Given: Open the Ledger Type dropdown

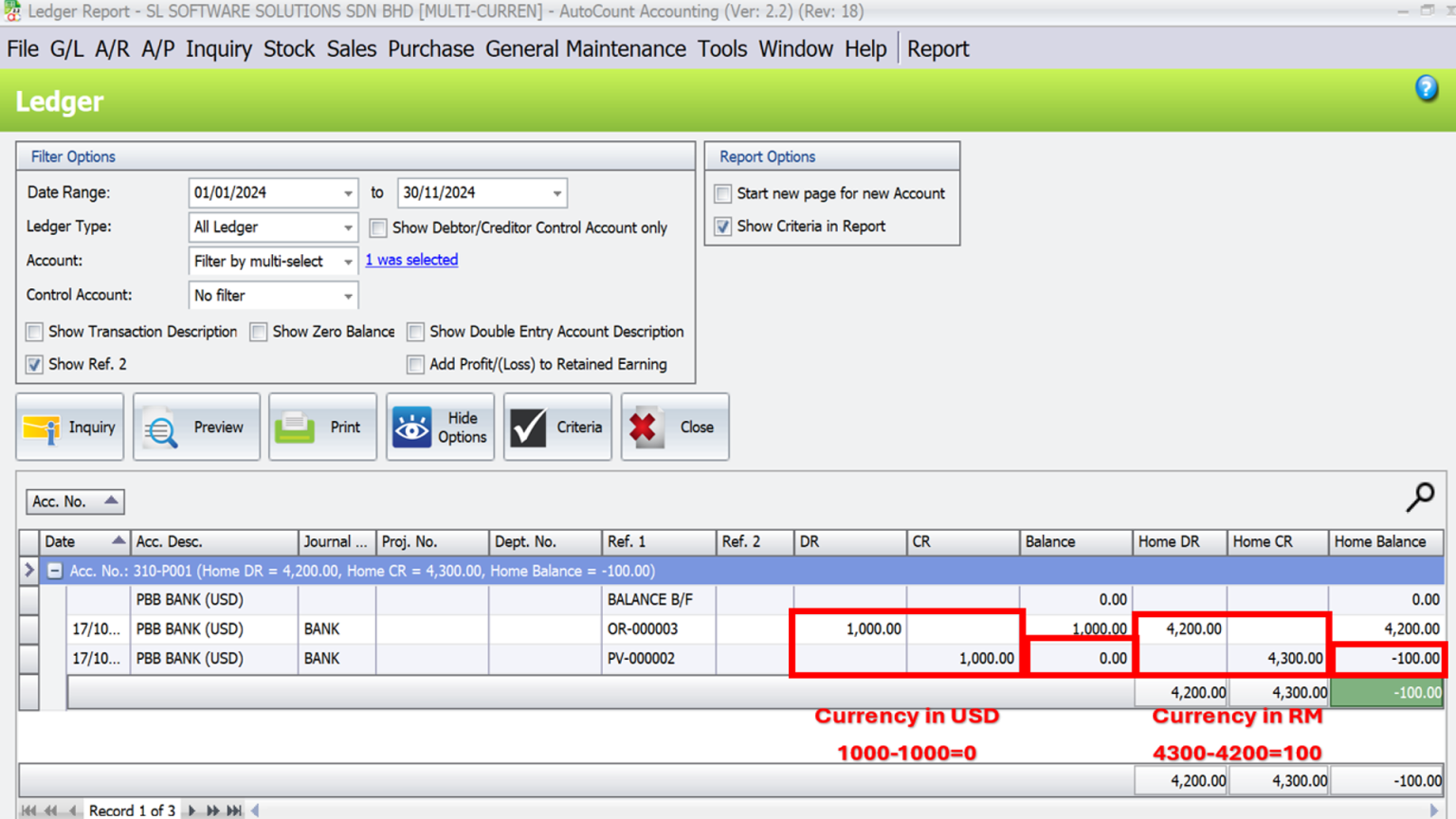Looking at the screenshot, I should point(348,227).
